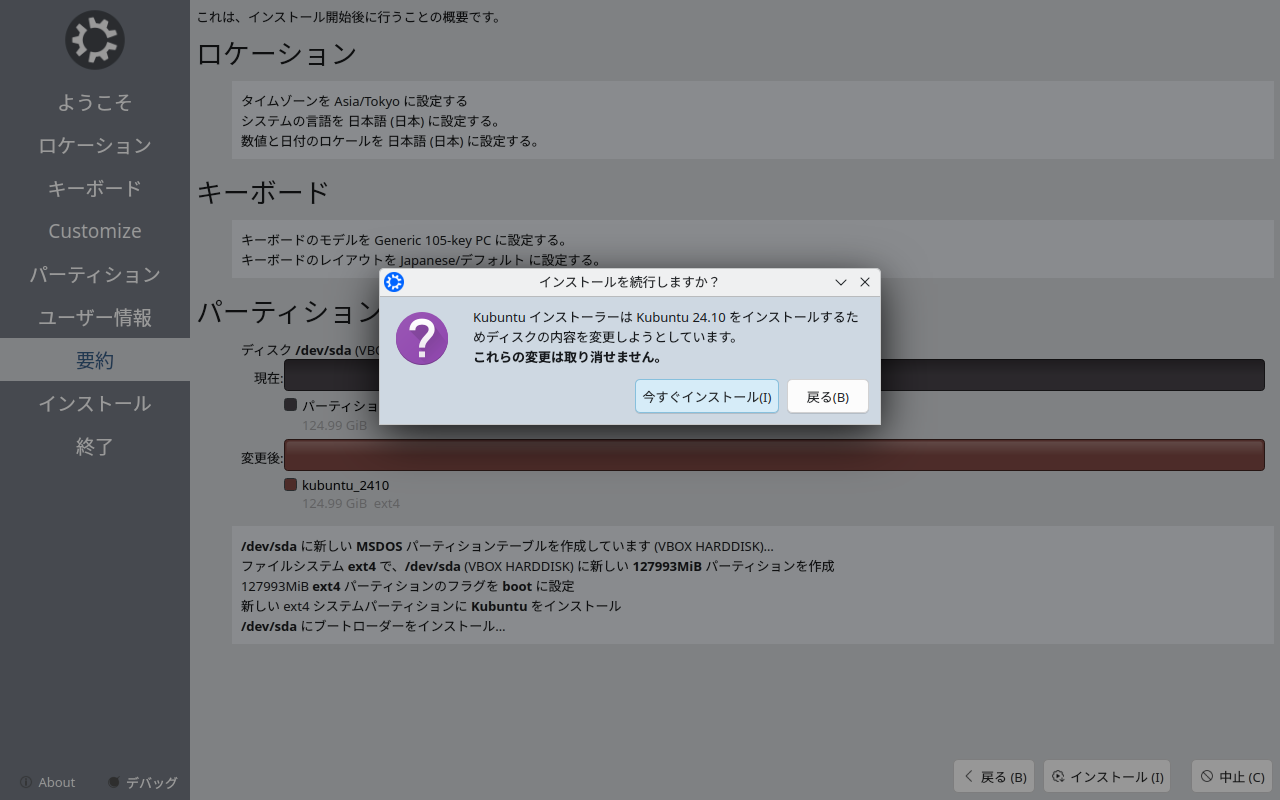This screenshot has width=1280, height=800.
Task: Click the "現在:" label
Action: click(x=268, y=378)
